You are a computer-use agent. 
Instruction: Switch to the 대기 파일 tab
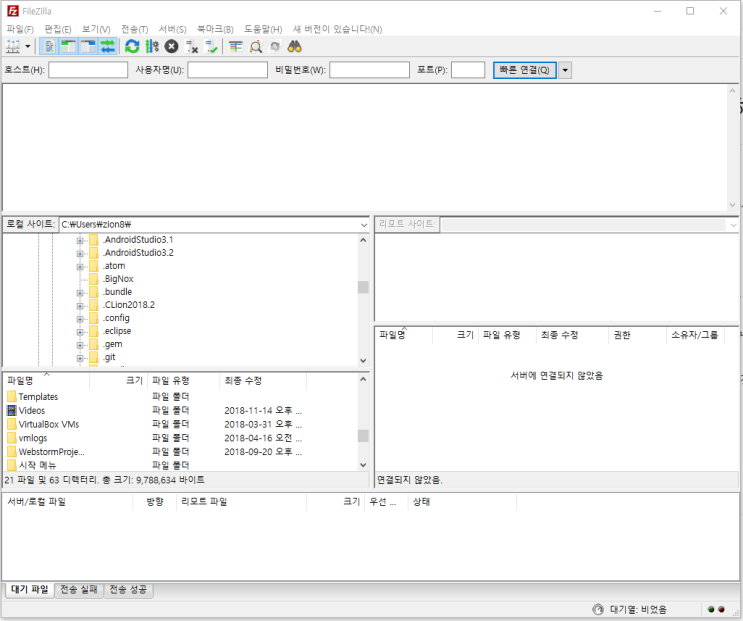(30, 589)
